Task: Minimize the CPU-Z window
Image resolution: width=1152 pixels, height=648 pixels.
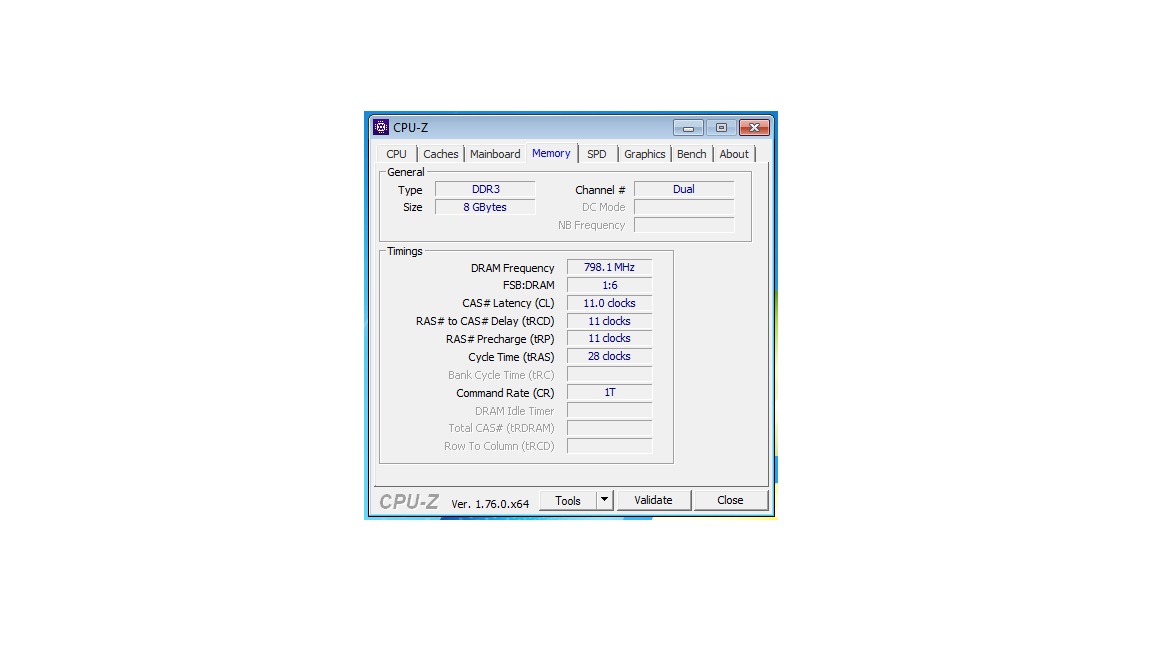Action: [688, 128]
